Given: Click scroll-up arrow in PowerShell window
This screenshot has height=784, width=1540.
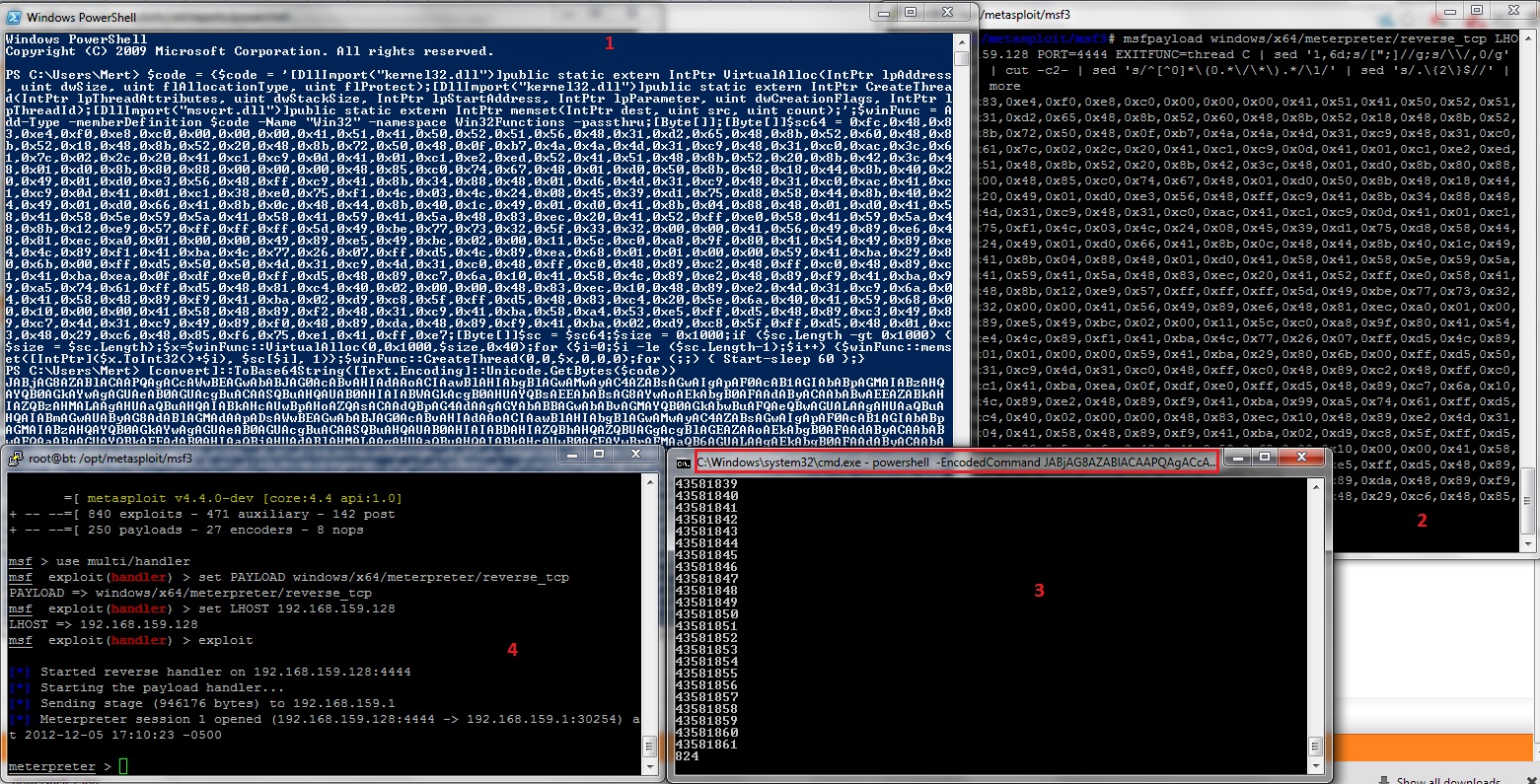Looking at the screenshot, I should click(x=962, y=42).
